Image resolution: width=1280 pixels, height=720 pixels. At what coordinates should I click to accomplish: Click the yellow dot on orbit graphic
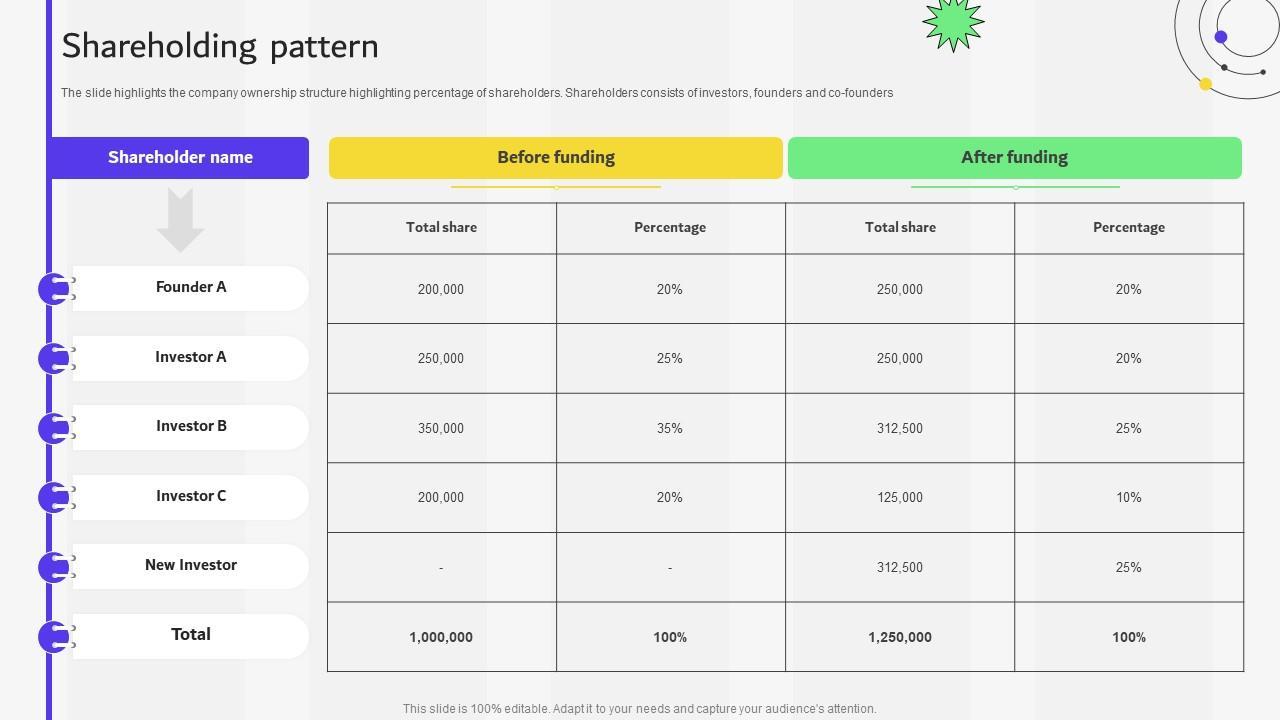tap(1205, 84)
